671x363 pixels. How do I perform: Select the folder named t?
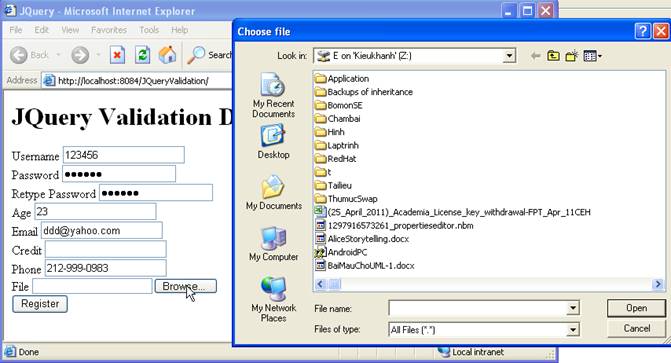323,172
